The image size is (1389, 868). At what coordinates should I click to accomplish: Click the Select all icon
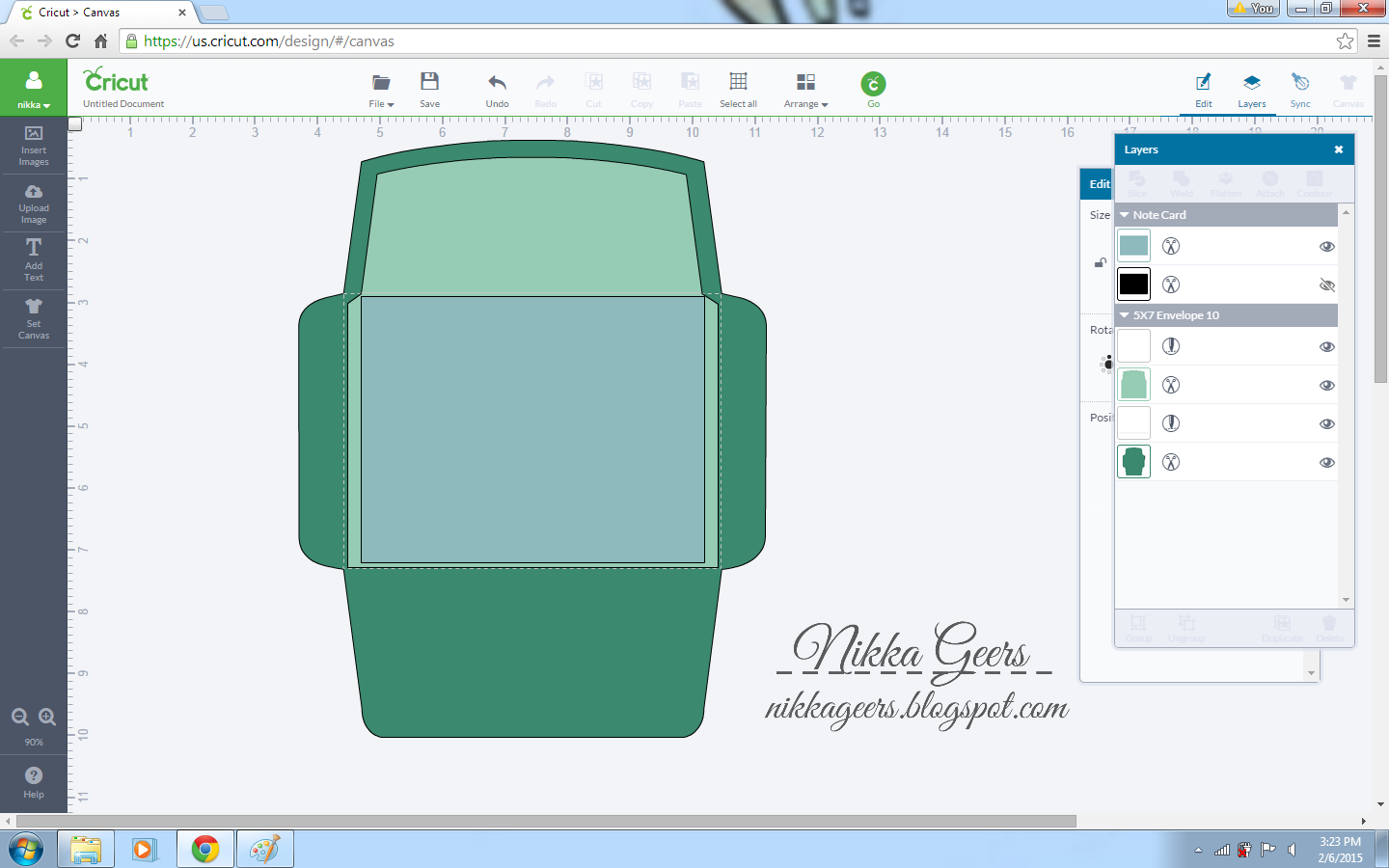738,83
